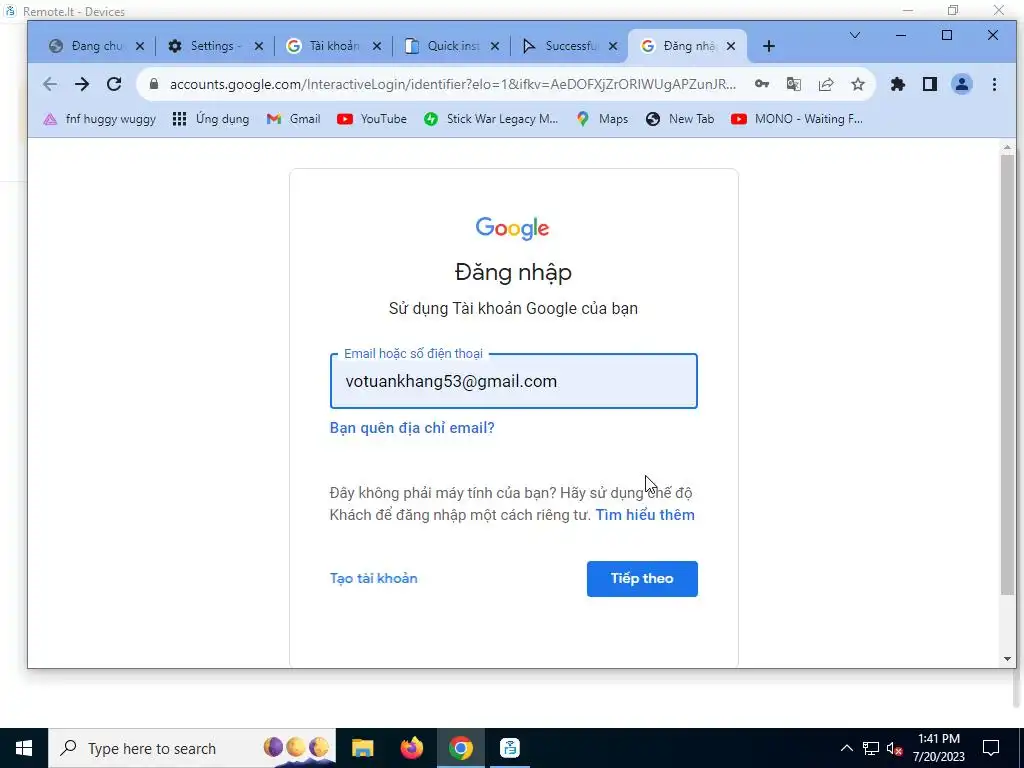1024x768 pixels.
Task: Open a new browser tab
Action: coord(769,46)
